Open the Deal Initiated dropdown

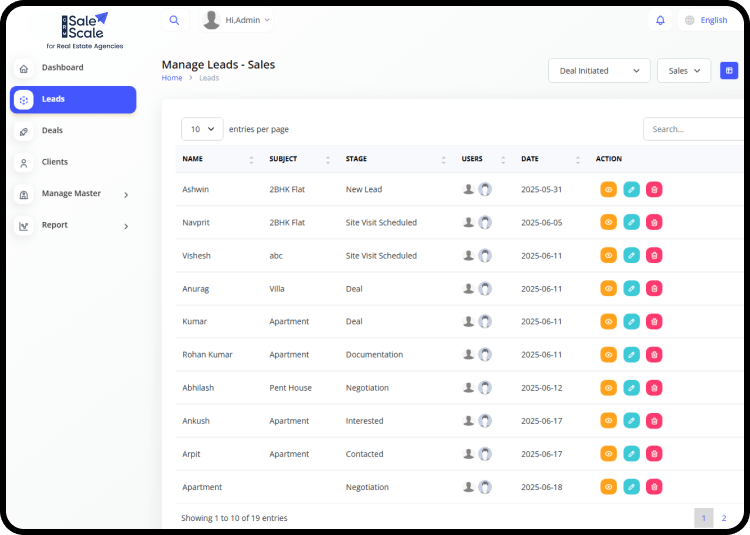coord(599,71)
